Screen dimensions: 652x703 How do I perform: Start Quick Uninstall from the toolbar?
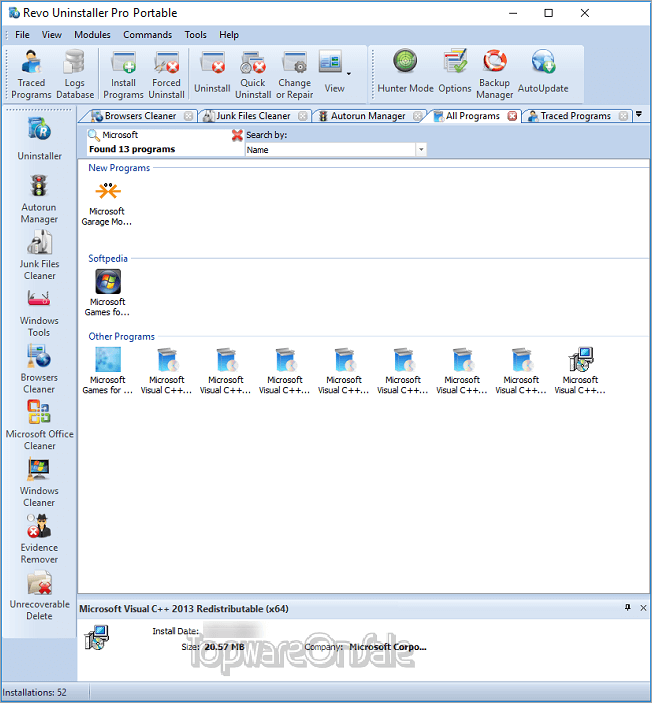click(x=253, y=74)
